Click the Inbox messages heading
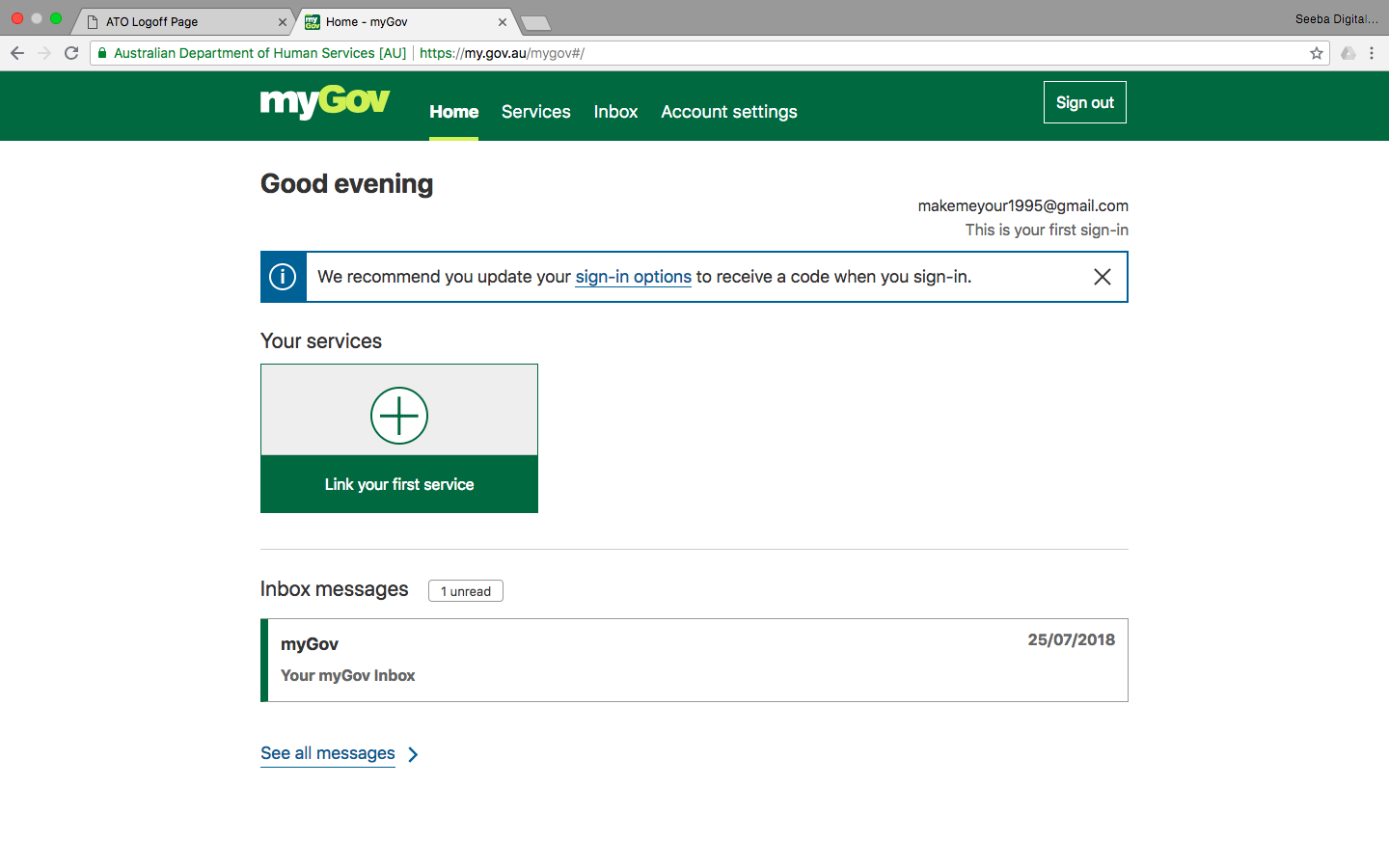Screen dimensions: 1389x868 point(335,589)
